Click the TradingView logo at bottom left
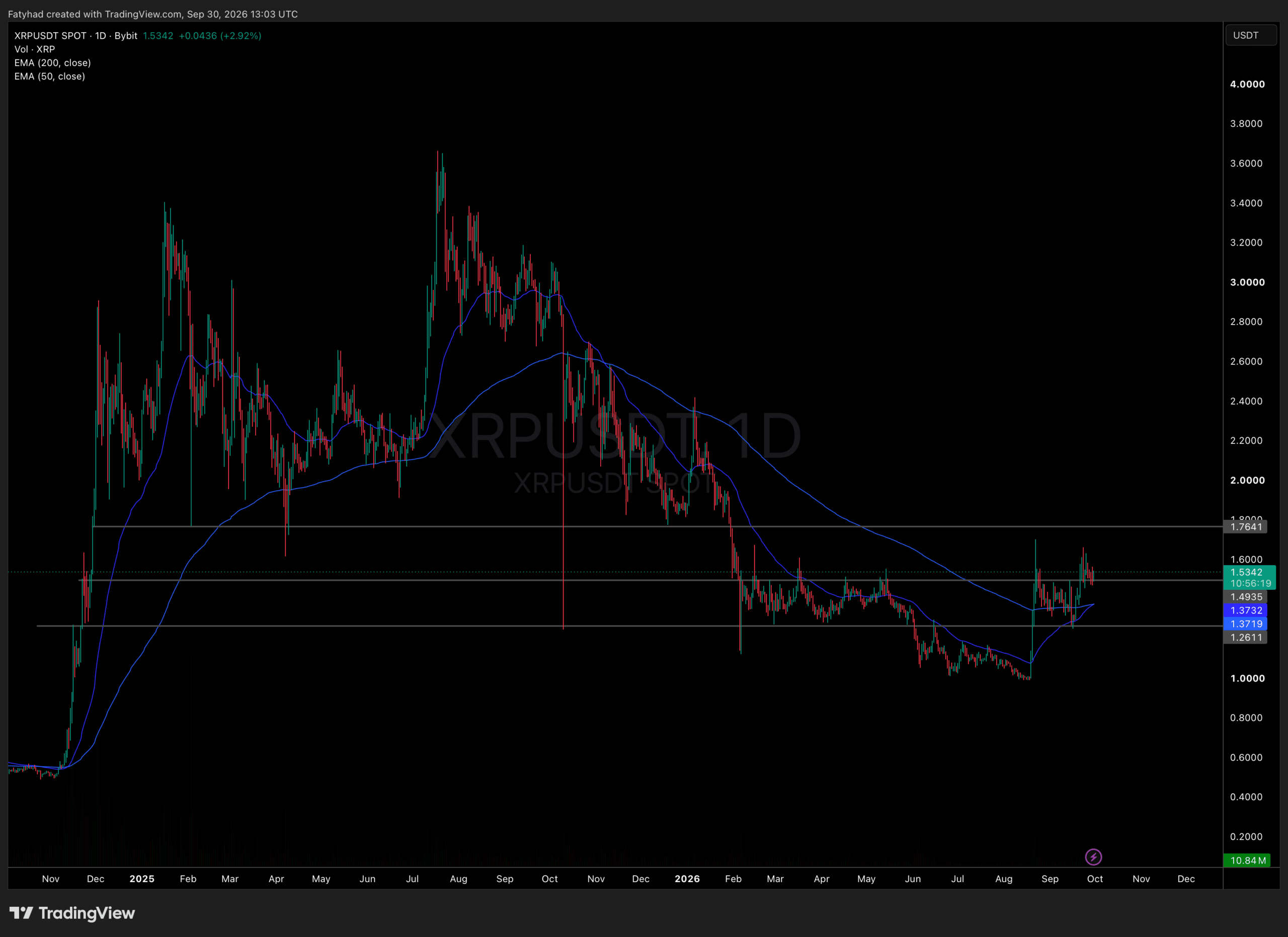 72,913
